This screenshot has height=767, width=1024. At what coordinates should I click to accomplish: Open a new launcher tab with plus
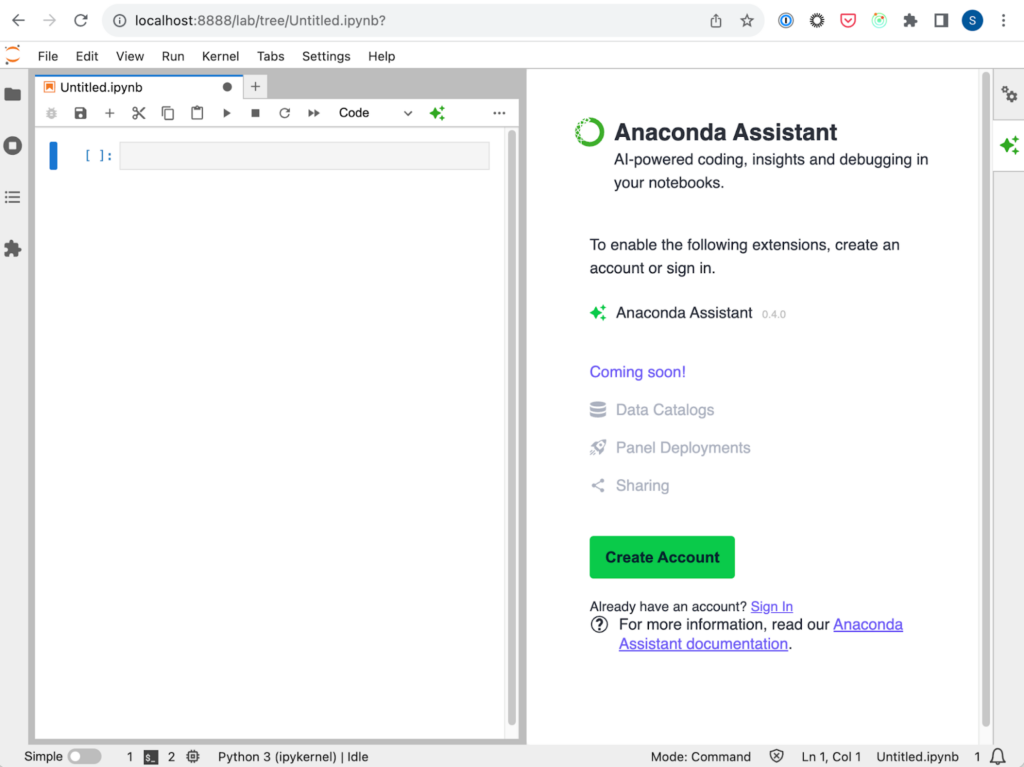pyautogui.click(x=255, y=87)
